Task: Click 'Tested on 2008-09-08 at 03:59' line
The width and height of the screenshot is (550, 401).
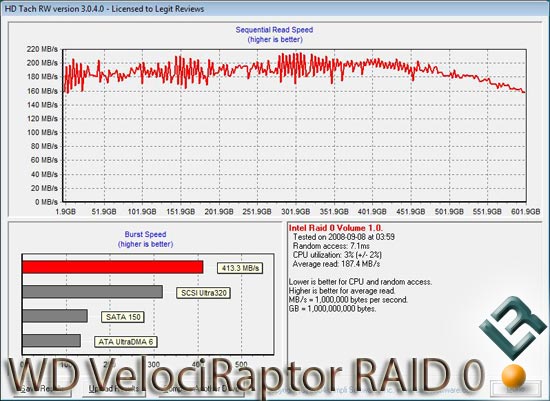Action: point(344,237)
